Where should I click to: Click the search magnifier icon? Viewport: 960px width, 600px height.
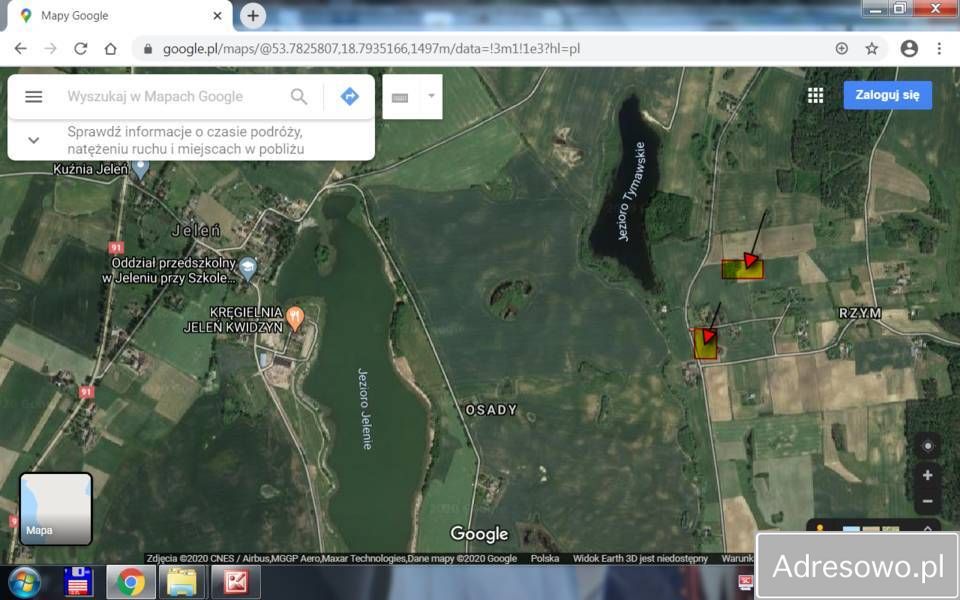[x=299, y=97]
